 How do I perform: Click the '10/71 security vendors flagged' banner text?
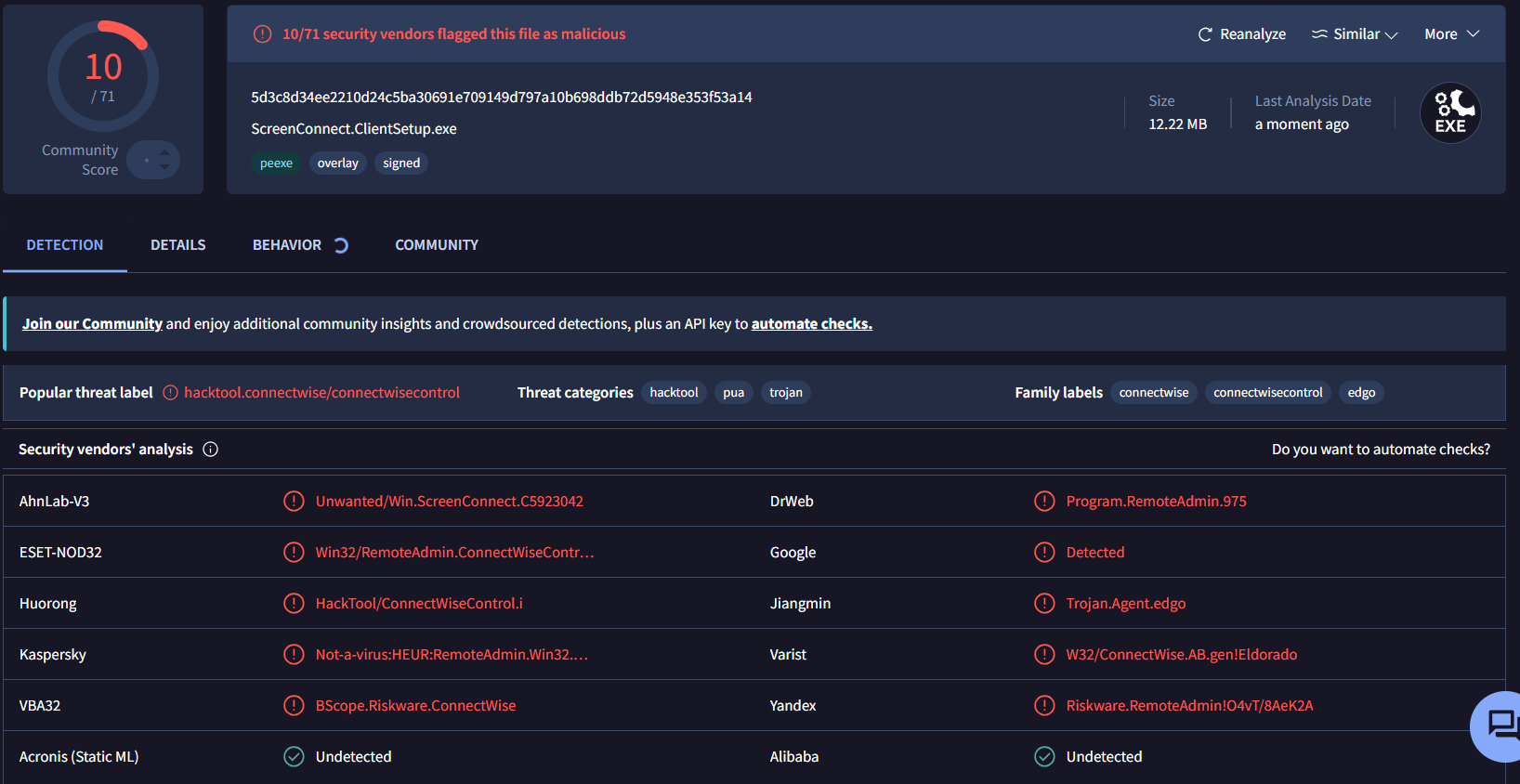454,34
